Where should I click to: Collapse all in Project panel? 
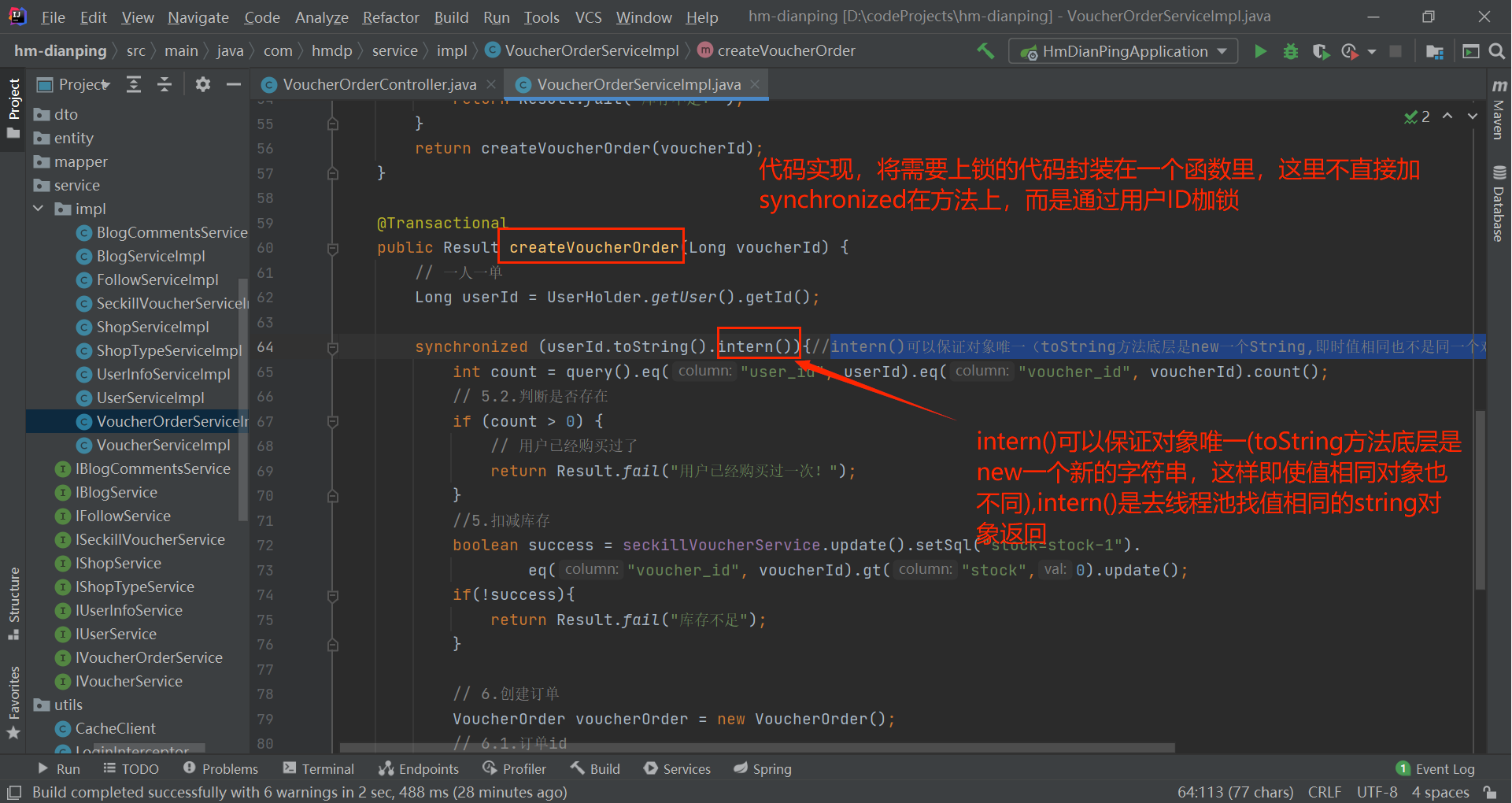point(165,84)
